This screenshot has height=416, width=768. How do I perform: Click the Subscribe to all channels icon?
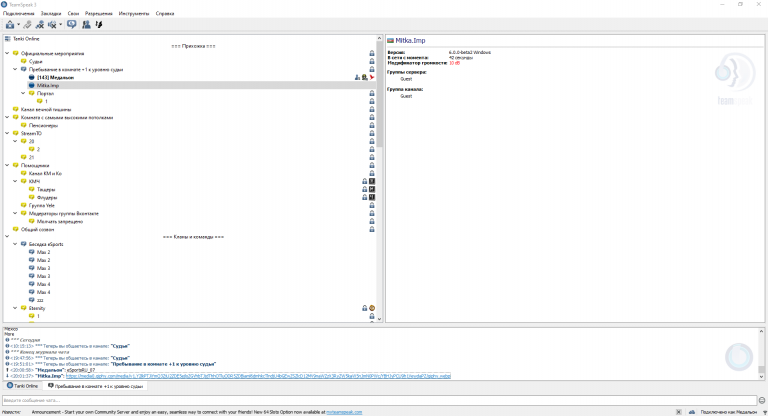[x=40, y=24]
